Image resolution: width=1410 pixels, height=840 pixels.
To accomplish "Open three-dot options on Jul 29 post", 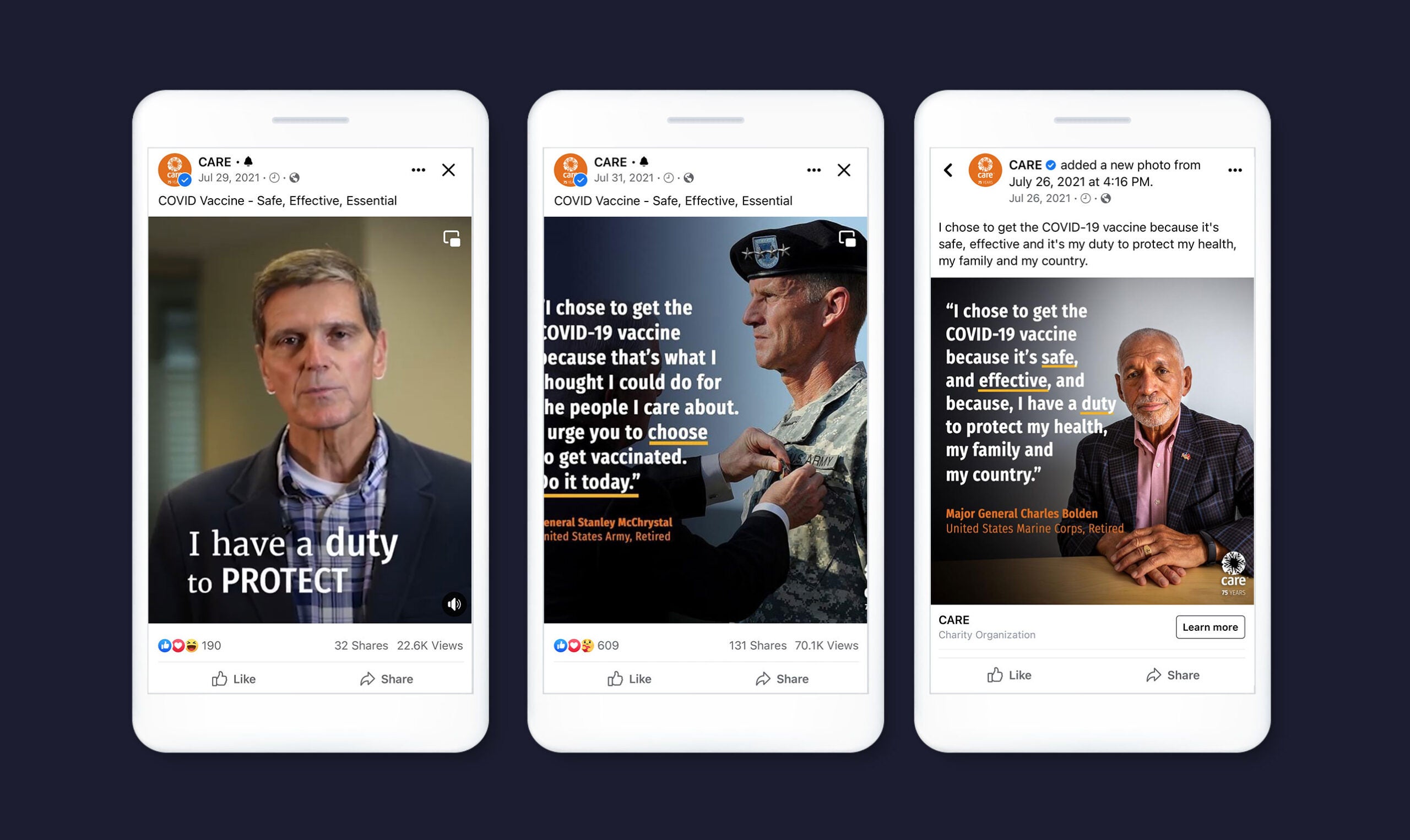I will click(419, 170).
